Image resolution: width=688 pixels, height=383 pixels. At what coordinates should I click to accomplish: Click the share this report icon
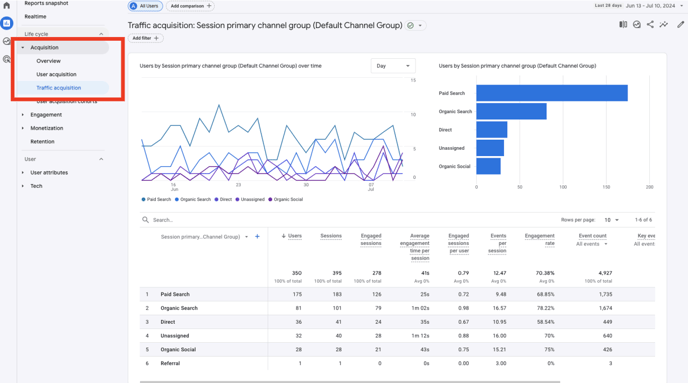(x=650, y=25)
